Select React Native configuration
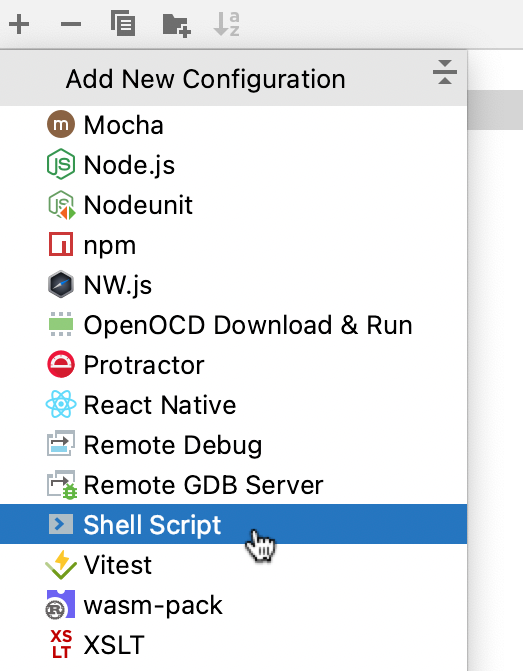Screen dimensions: 523x671 [x=233, y=405]
